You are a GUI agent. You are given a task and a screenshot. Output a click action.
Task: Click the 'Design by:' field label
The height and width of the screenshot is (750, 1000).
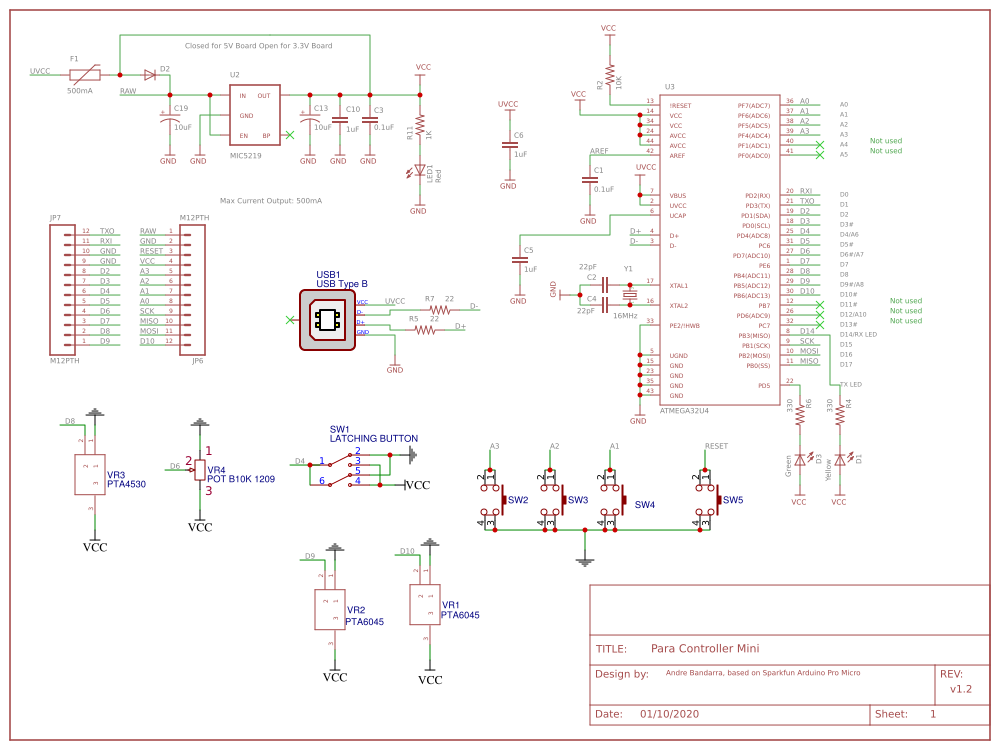pos(622,674)
